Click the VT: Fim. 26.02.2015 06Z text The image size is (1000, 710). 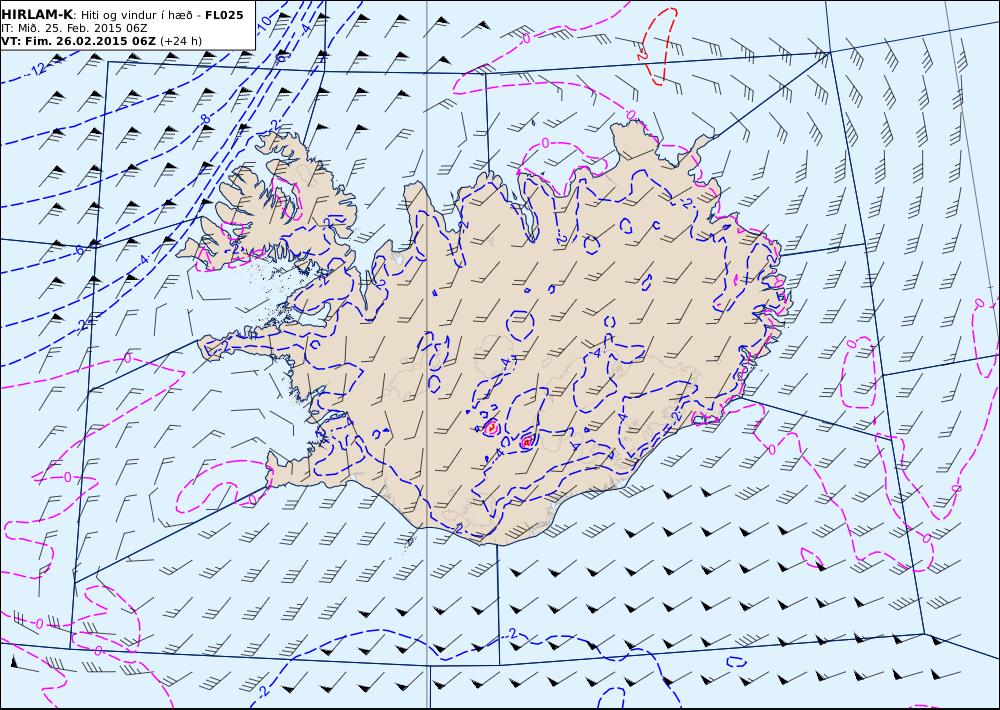78,41
